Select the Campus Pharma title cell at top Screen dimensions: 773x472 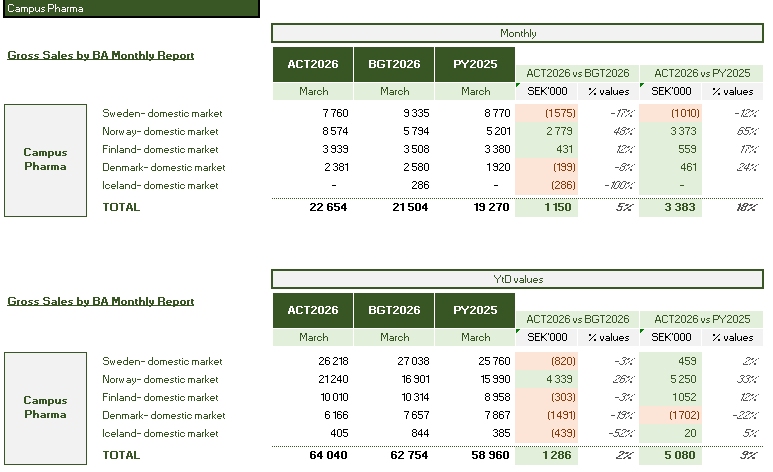(x=130, y=8)
